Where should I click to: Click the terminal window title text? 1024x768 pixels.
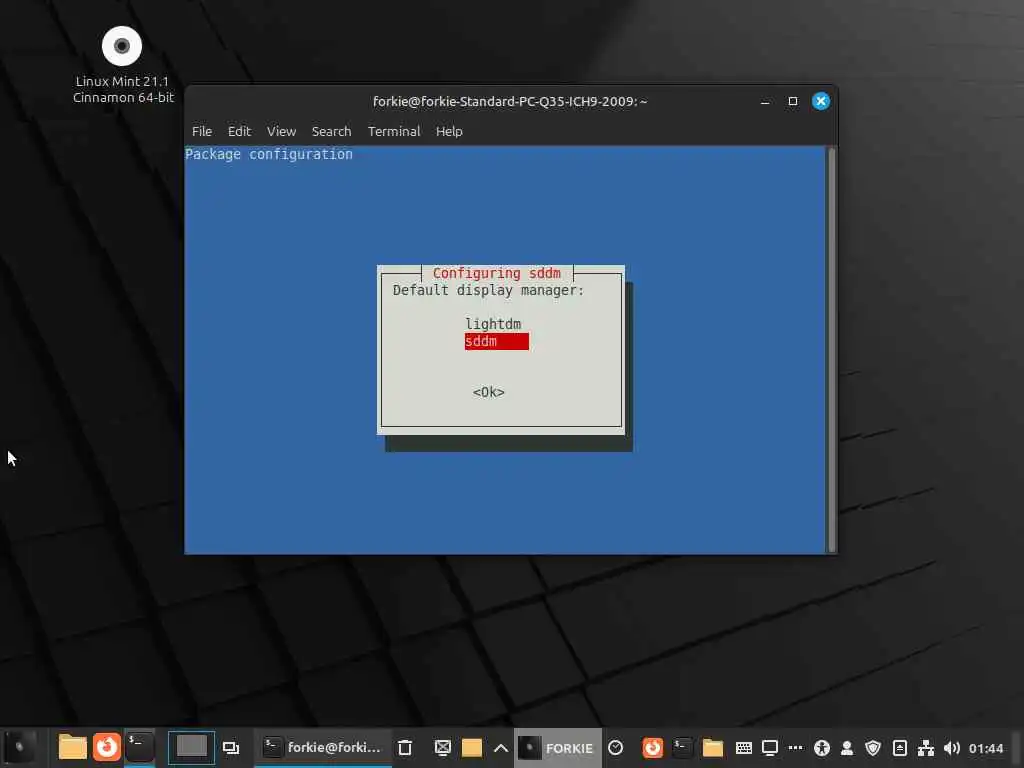click(x=510, y=101)
